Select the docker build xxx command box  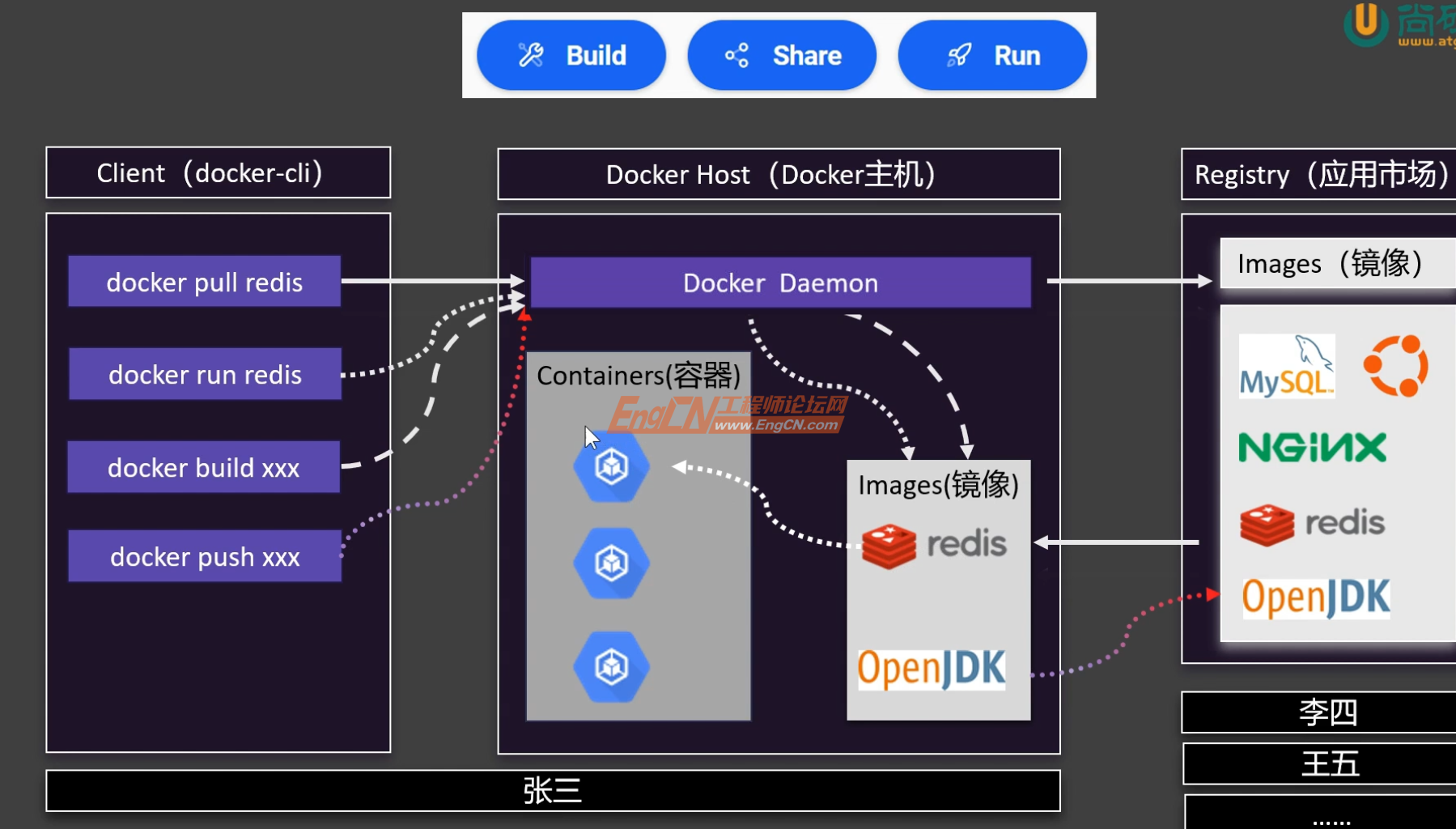pos(203,467)
